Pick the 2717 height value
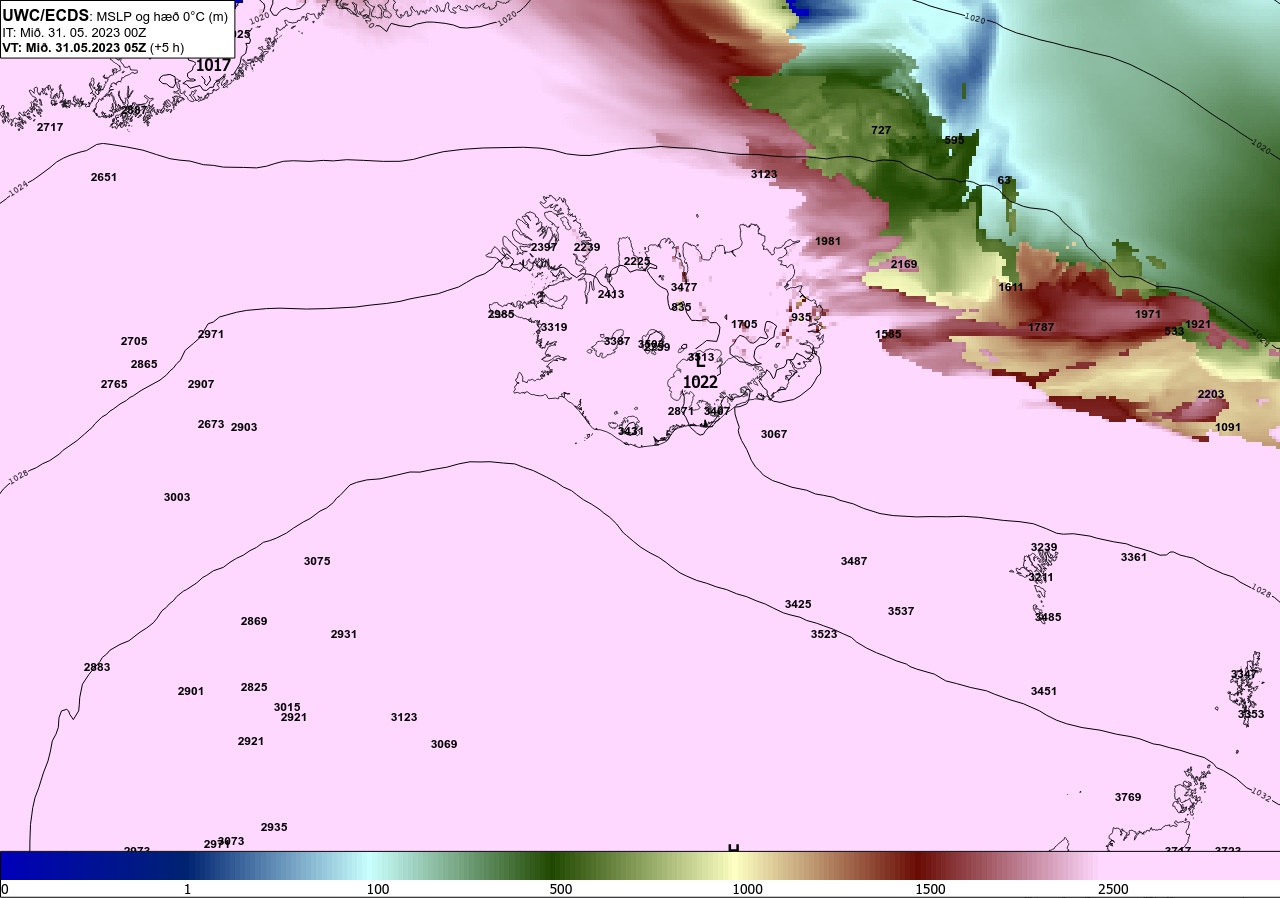Viewport: 1280px width, 898px height. click(x=50, y=127)
